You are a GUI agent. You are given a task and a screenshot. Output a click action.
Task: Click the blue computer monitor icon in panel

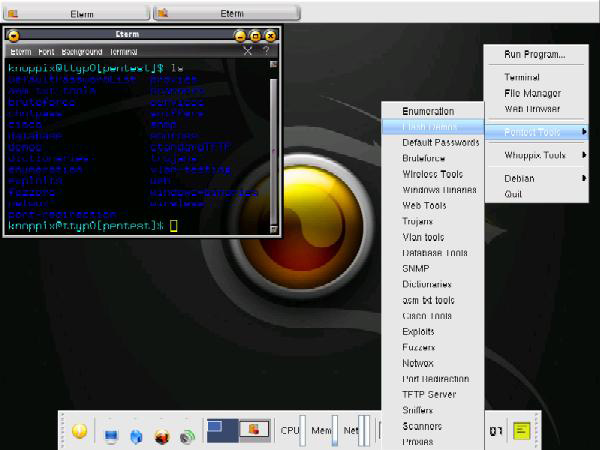click(x=111, y=435)
